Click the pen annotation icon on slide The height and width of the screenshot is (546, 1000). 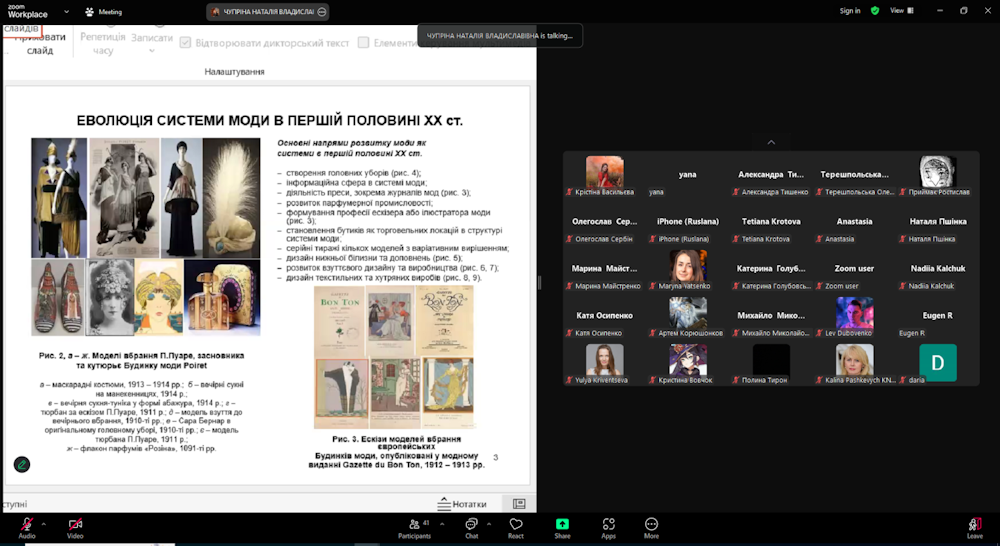click(22, 464)
